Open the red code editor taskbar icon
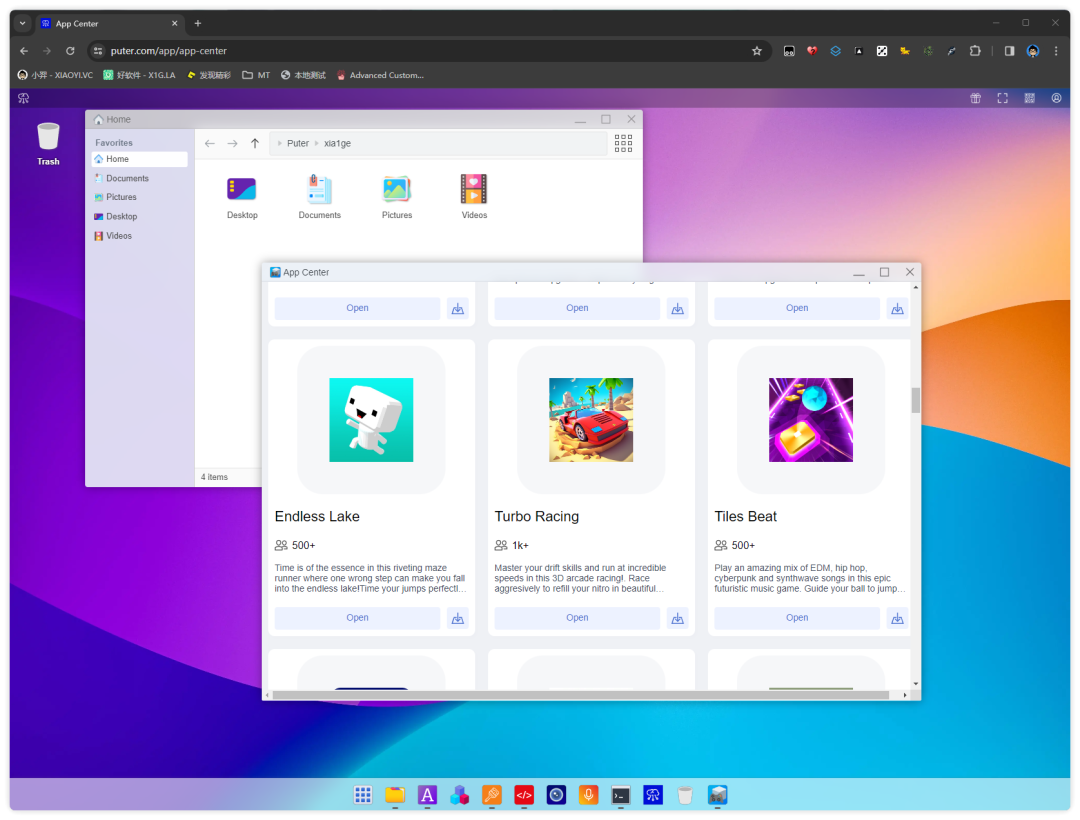 tap(524, 795)
